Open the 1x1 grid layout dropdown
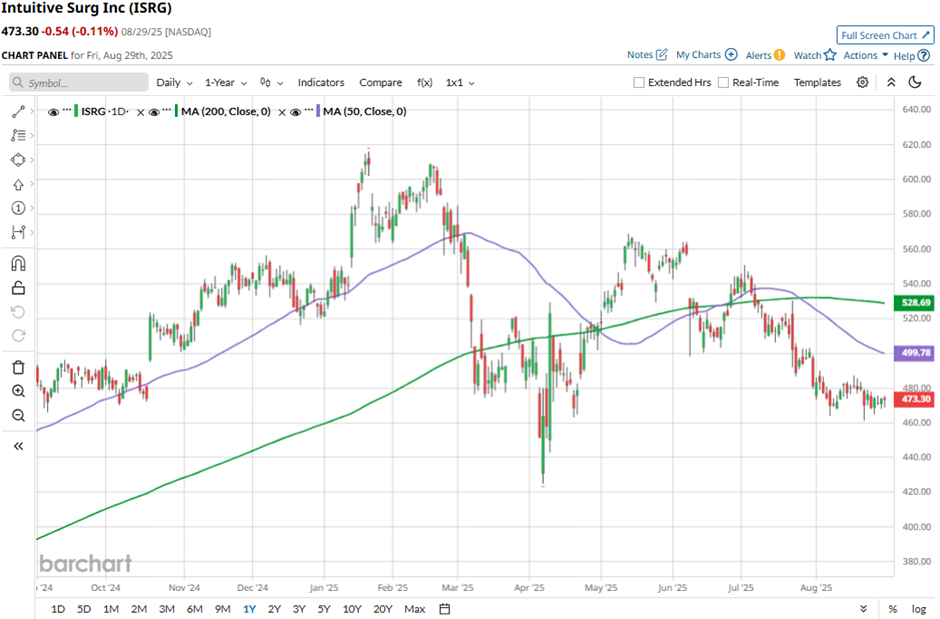Image resolution: width=940 pixels, height=619 pixels. 460,83
